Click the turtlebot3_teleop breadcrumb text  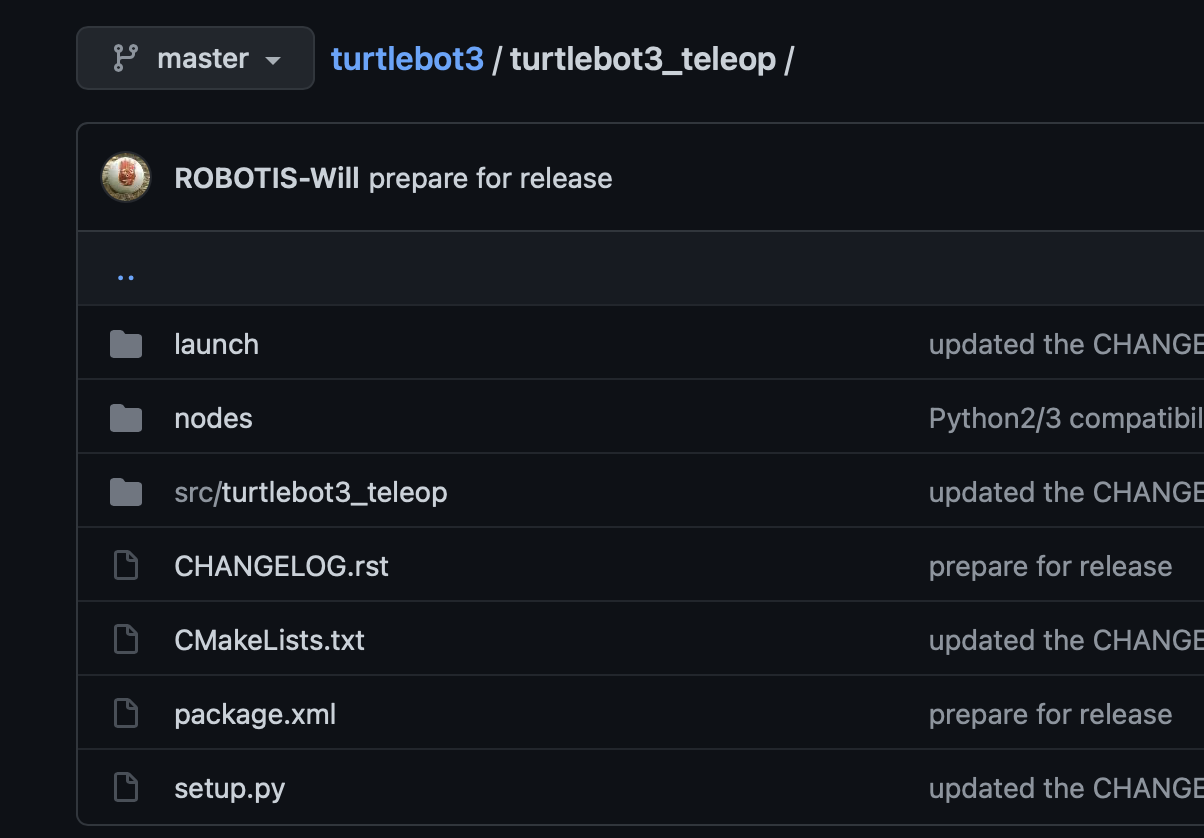643,59
